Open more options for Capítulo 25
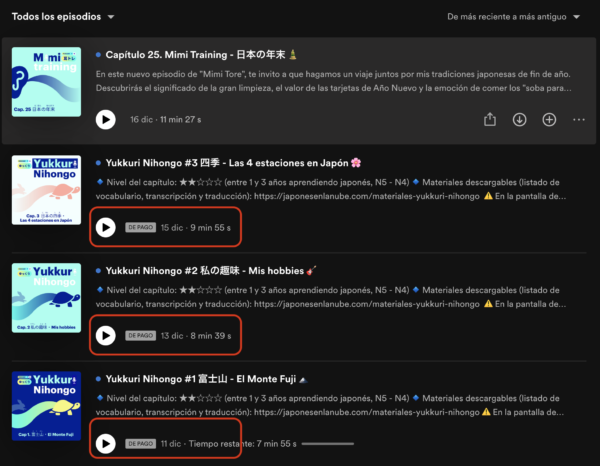This screenshot has height=466, width=600. click(578, 120)
